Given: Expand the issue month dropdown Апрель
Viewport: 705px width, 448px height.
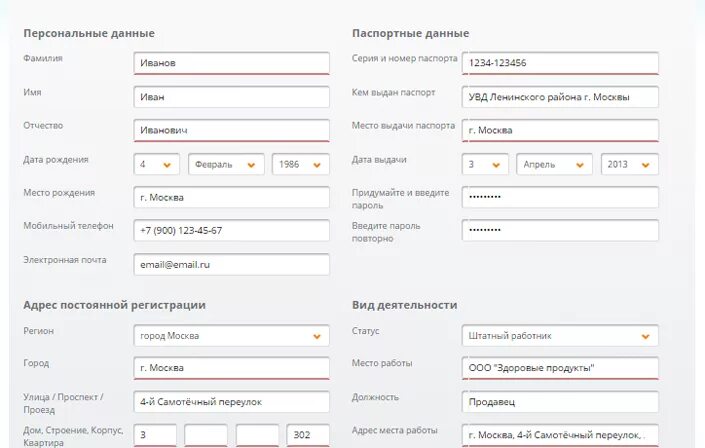Looking at the screenshot, I should 554,164.
